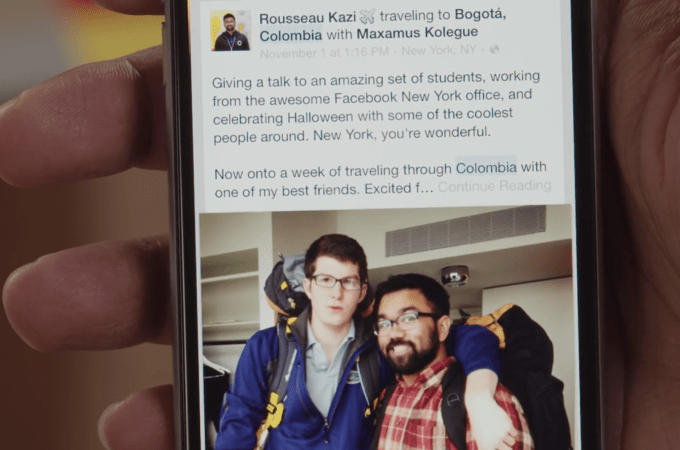Tap the airplane traveling icon
Viewport: 680px width, 450px height.
click(367, 16)
